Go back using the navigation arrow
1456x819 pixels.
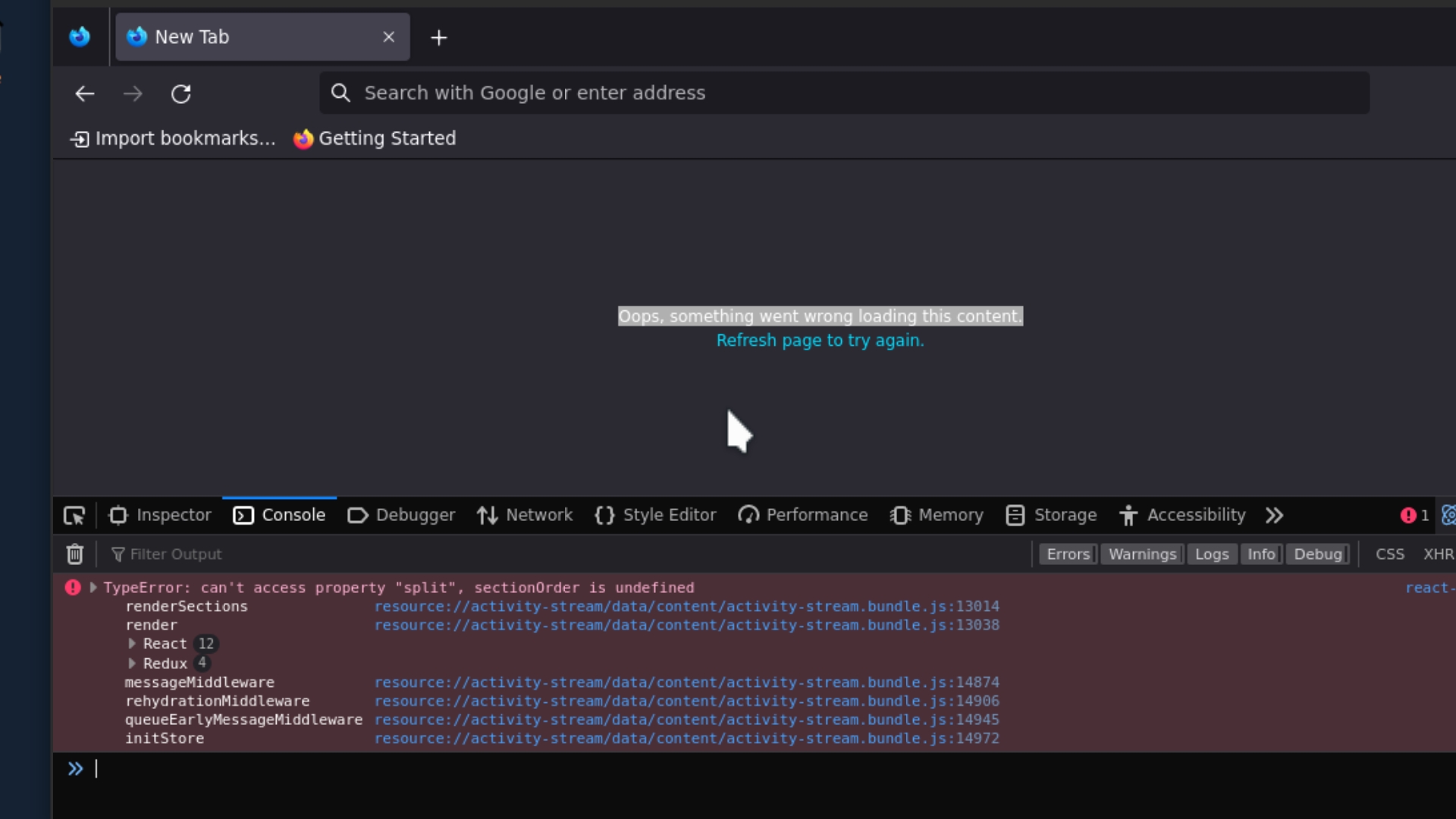(x=84, y=93)
